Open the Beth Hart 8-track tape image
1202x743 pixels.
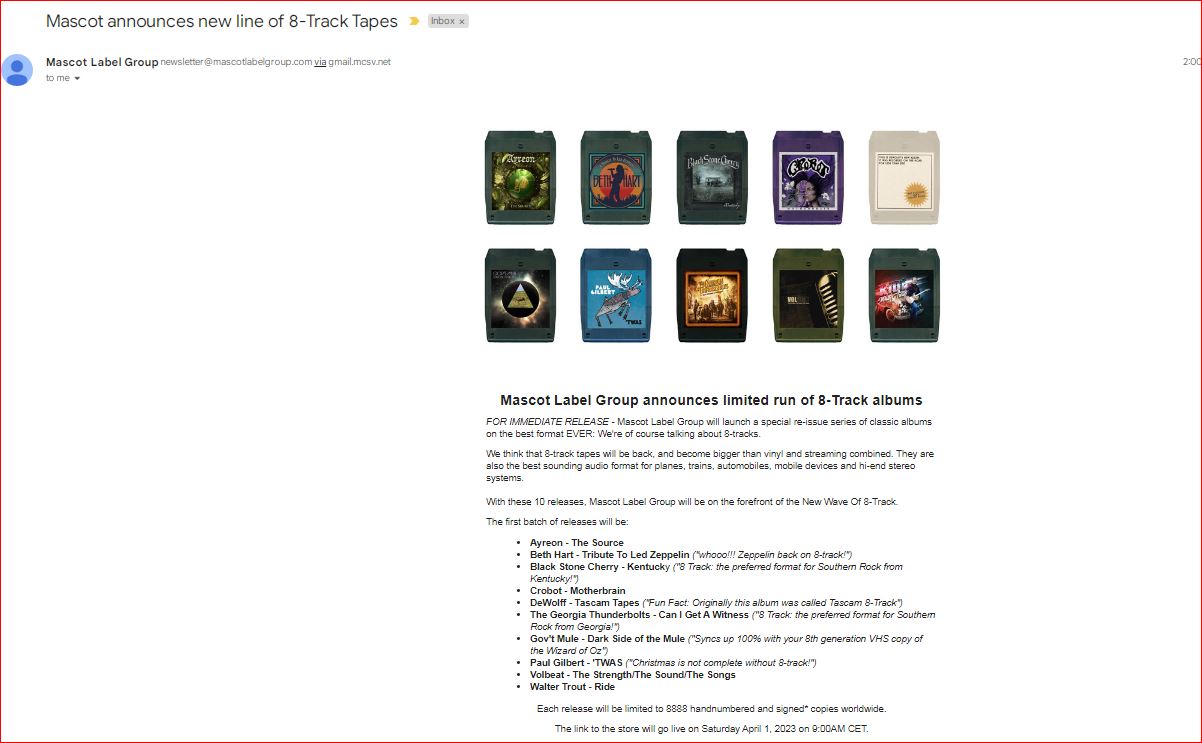616,178
